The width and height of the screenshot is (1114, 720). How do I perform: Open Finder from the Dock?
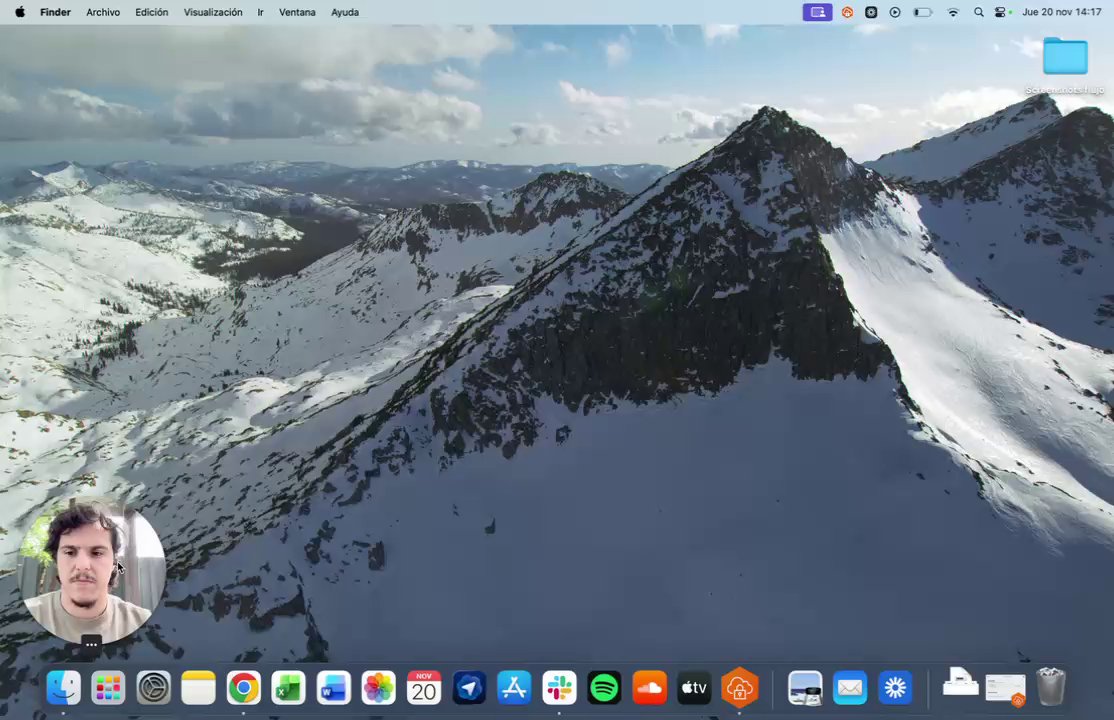point(63,688)
